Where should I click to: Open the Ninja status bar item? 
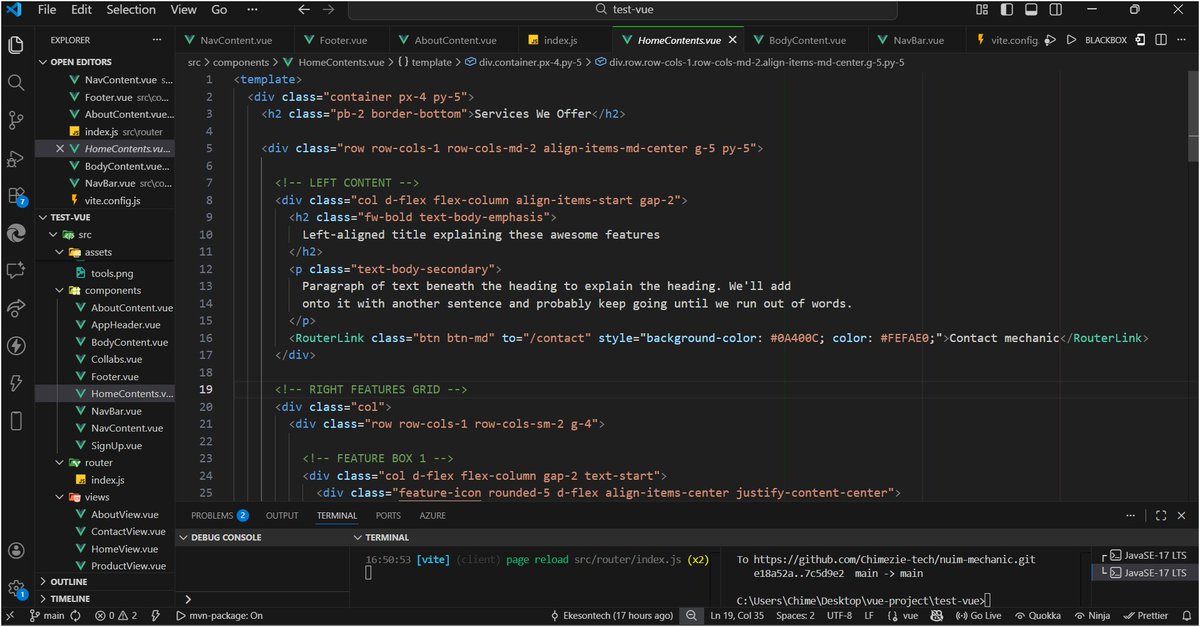(x=1092, y=615)
